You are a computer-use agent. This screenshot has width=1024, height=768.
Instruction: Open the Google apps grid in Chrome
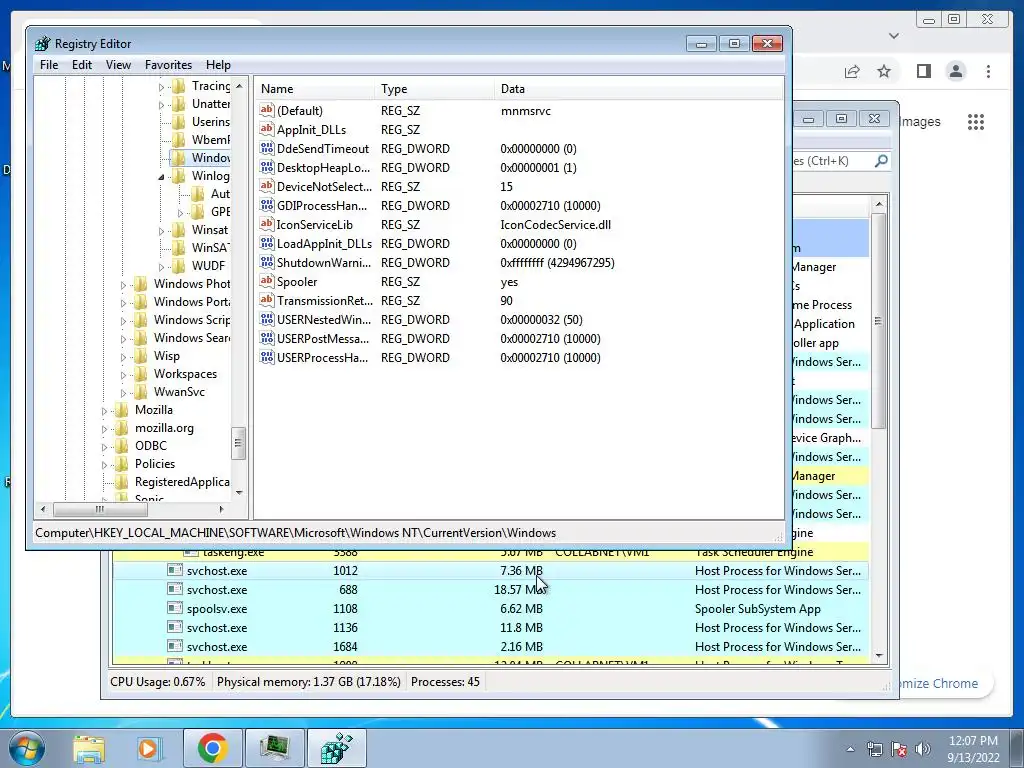(976, 121)
